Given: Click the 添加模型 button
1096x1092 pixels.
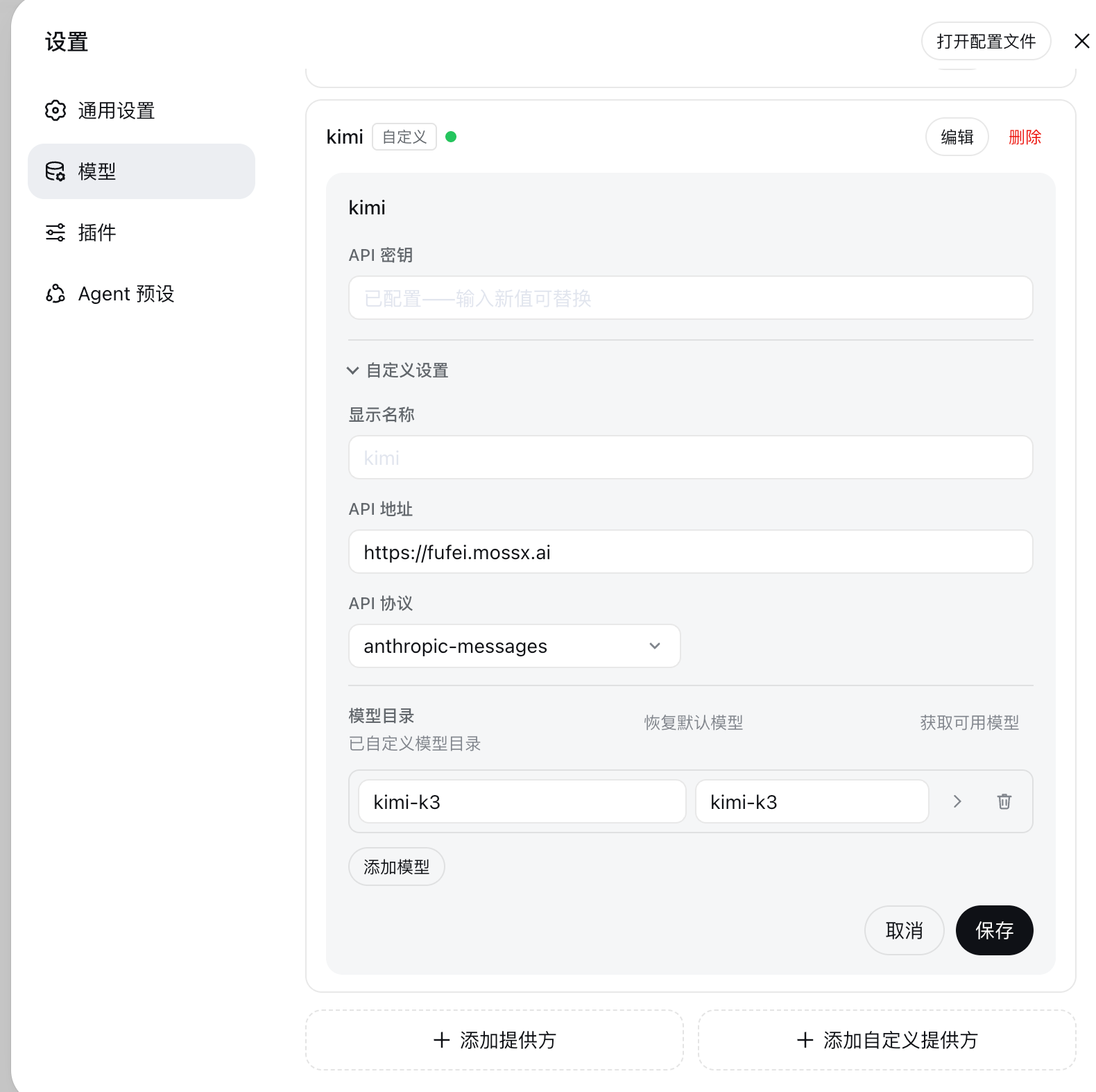Looking at the screenshot, I should tap(396, 867).
